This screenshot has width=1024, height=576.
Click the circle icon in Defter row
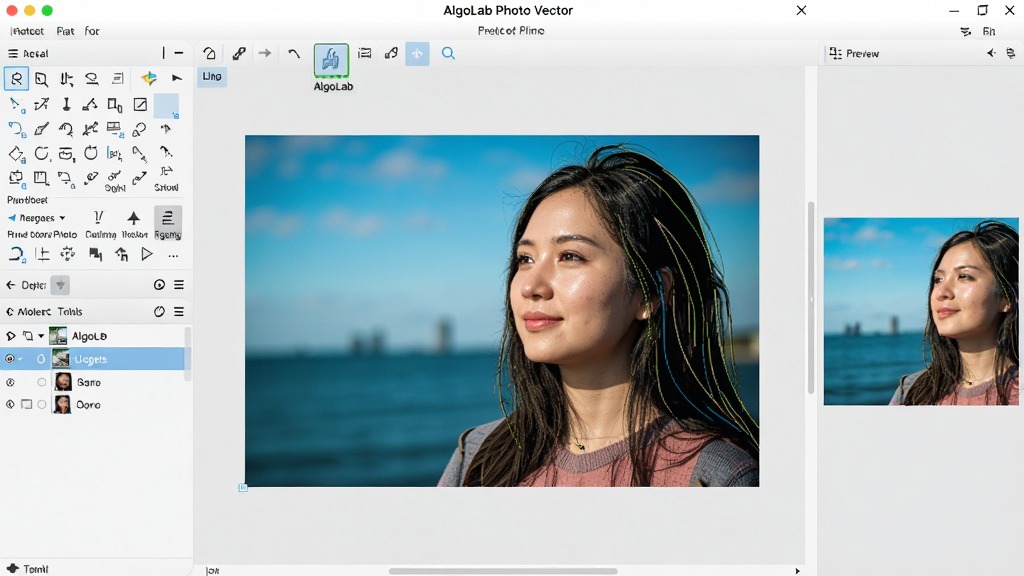click(x=159, y=285)
